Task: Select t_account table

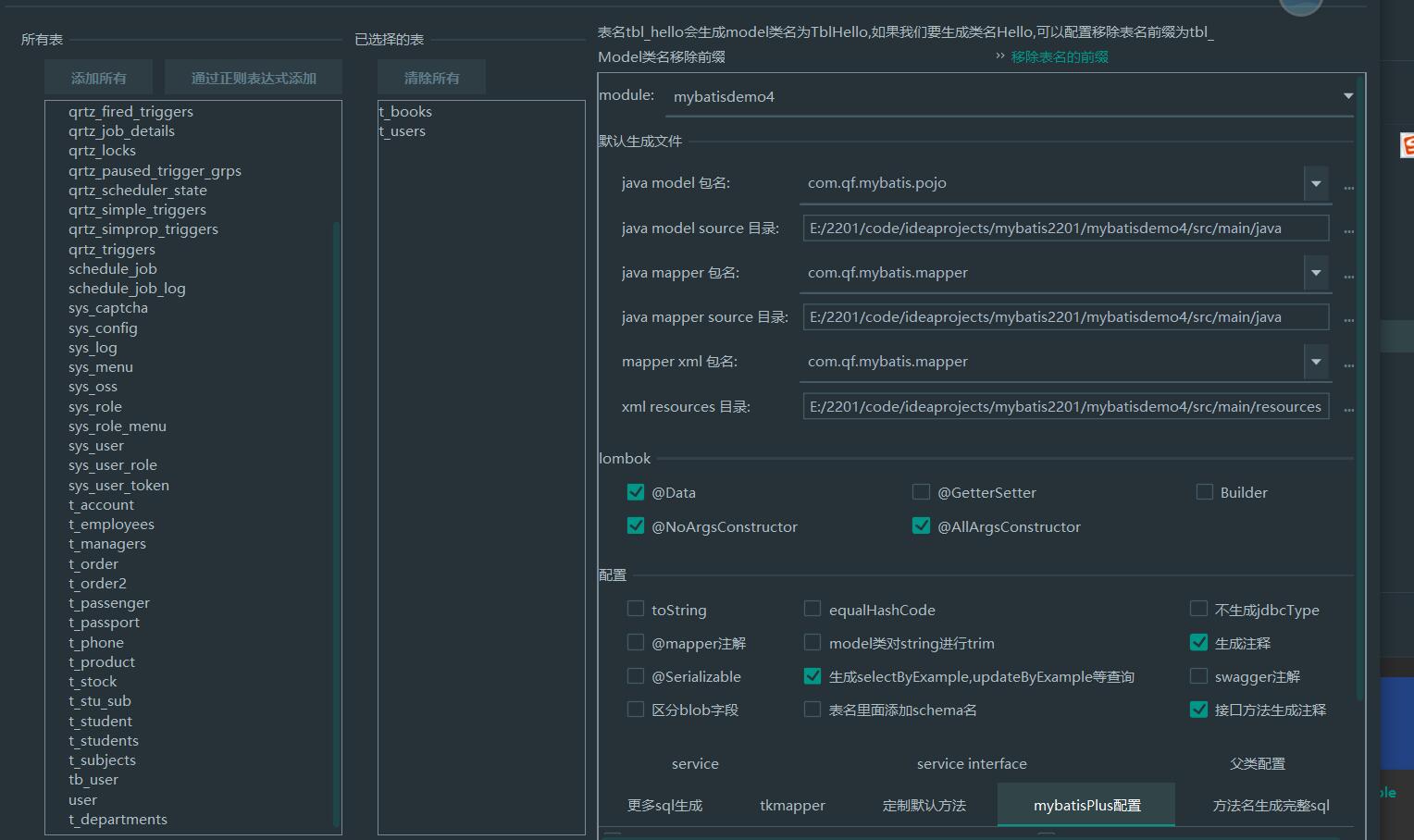Action: click(x=101, y=504)
